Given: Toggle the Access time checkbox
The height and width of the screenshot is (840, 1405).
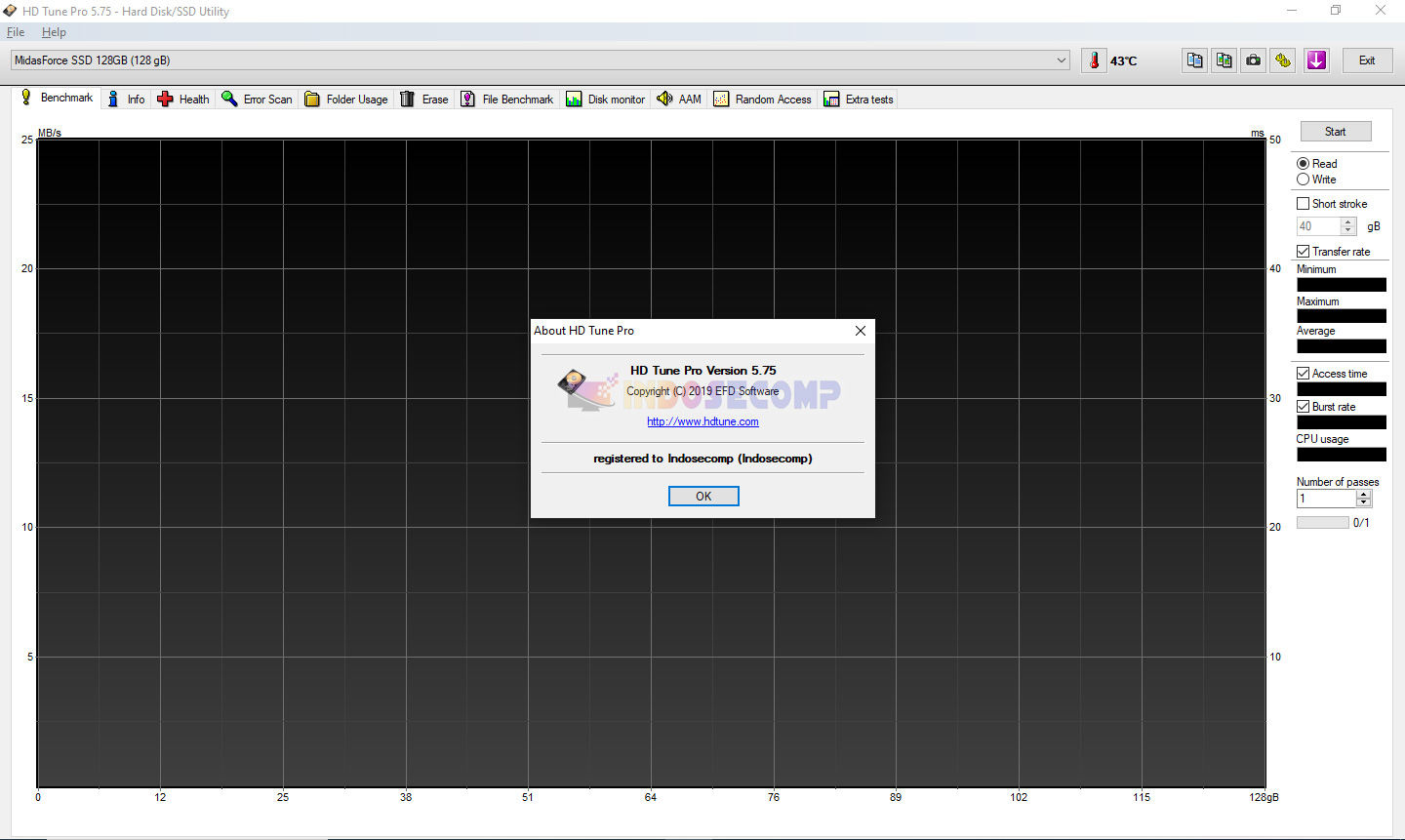Looking at the screenshot, I should [x=1303, y=374].
